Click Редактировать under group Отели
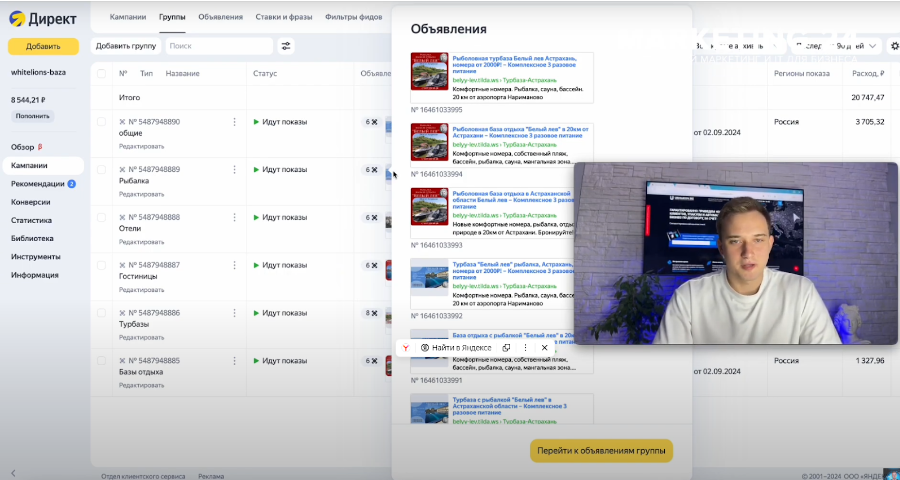The image size is (900, 480). pyautogui.click(x=141, y=242)
